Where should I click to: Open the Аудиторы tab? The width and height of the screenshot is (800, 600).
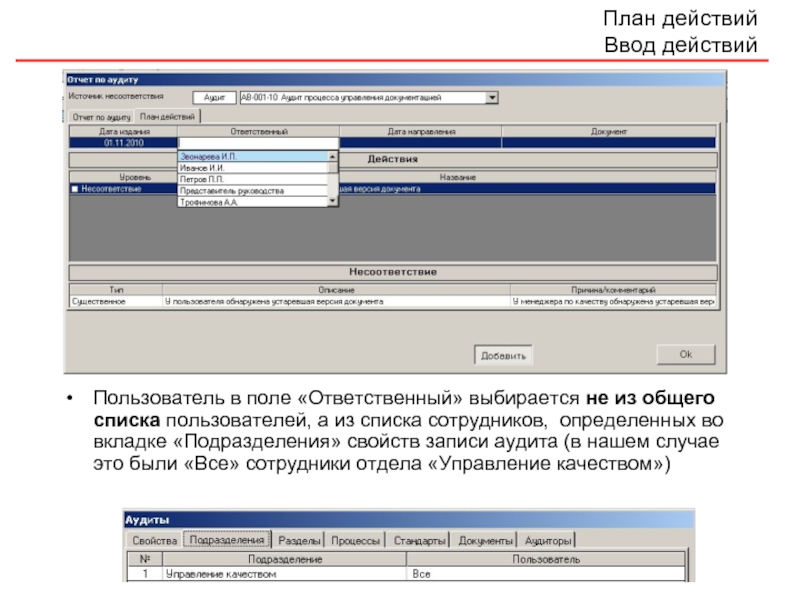pos(548,540)
